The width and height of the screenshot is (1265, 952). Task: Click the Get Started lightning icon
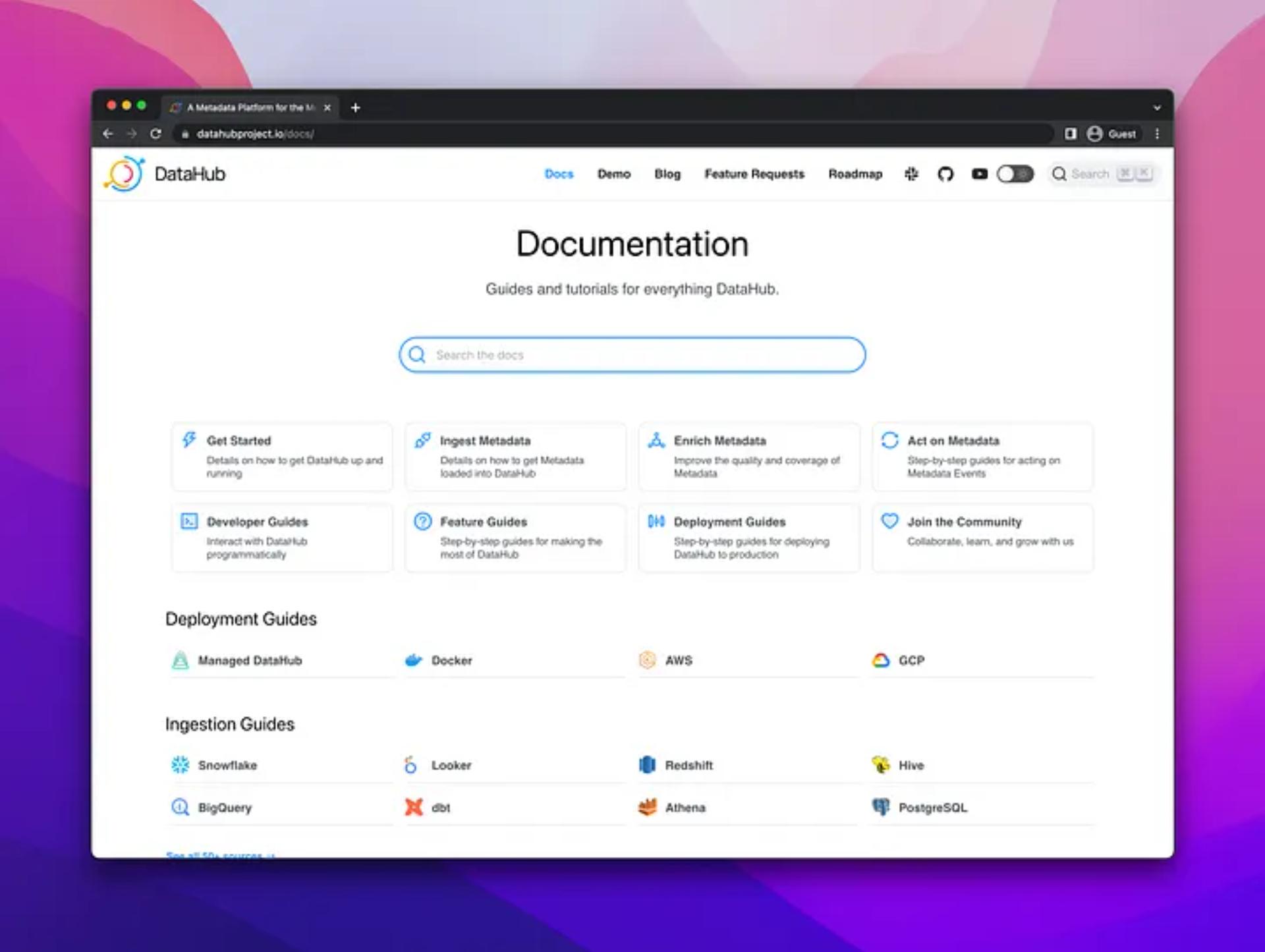pos(189,440)
